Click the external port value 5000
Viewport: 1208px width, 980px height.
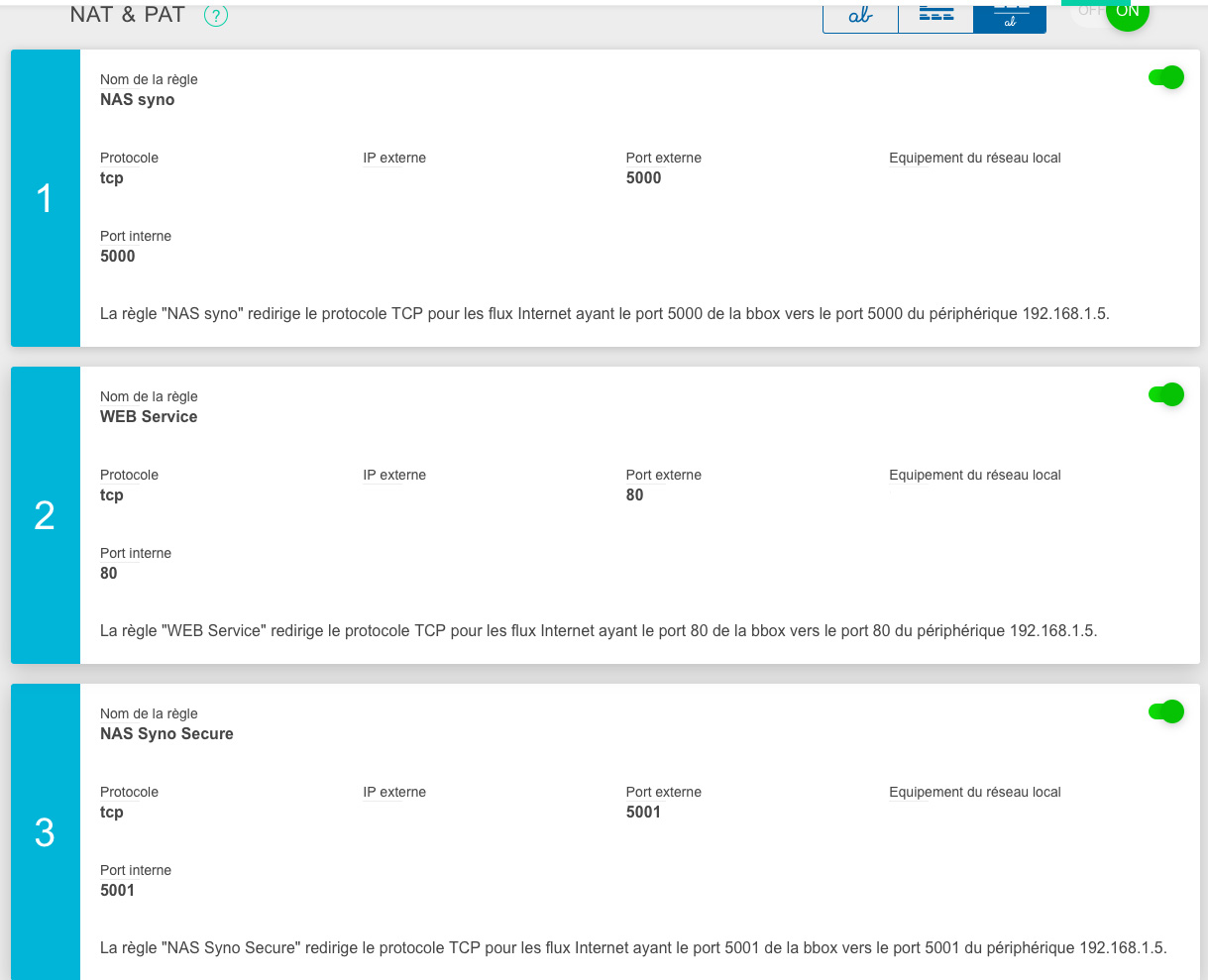pyautogui.click(x=643, y=178)
